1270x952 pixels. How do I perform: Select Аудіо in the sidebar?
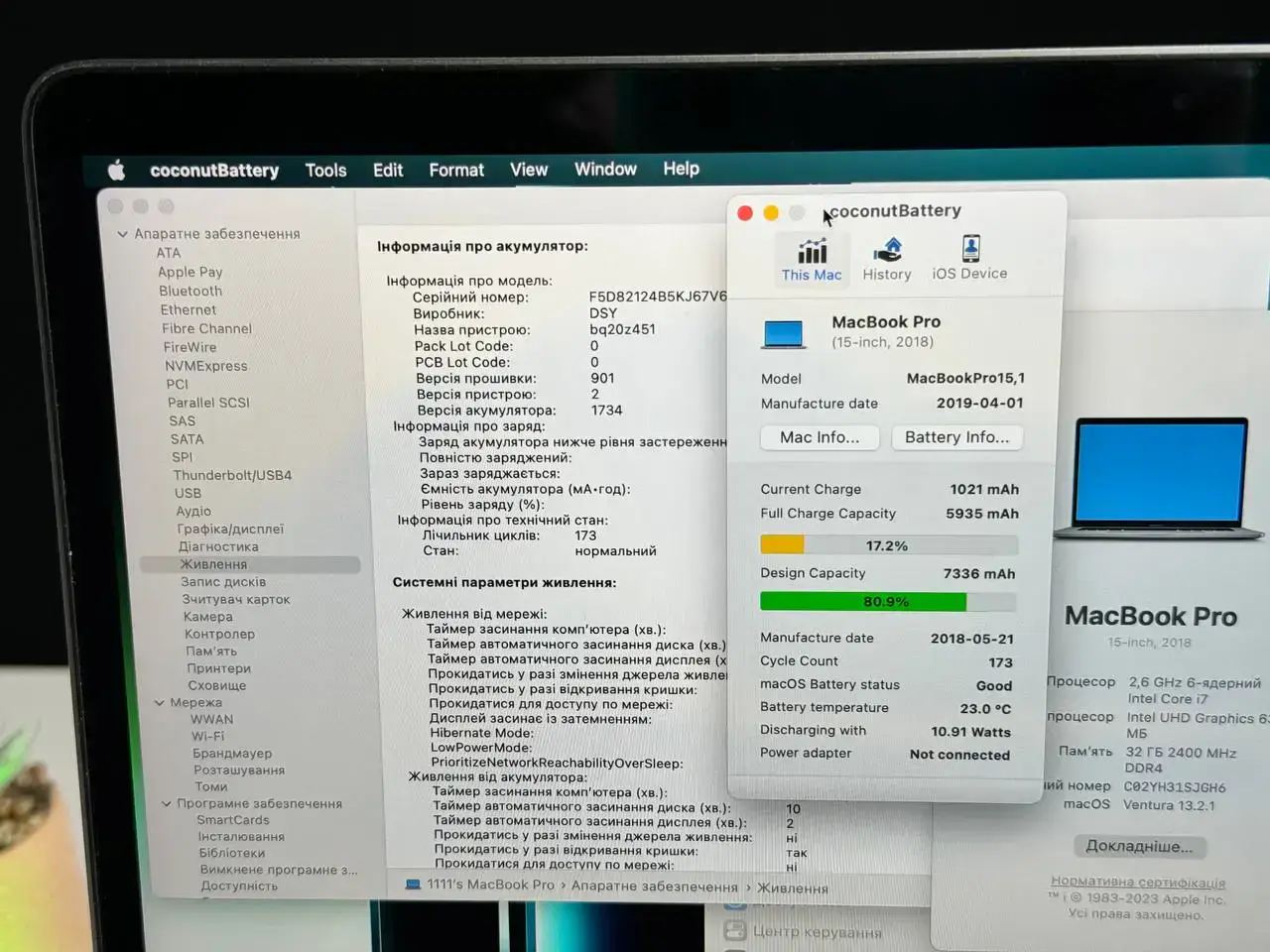pyautogui.click(x=193, y=511)
